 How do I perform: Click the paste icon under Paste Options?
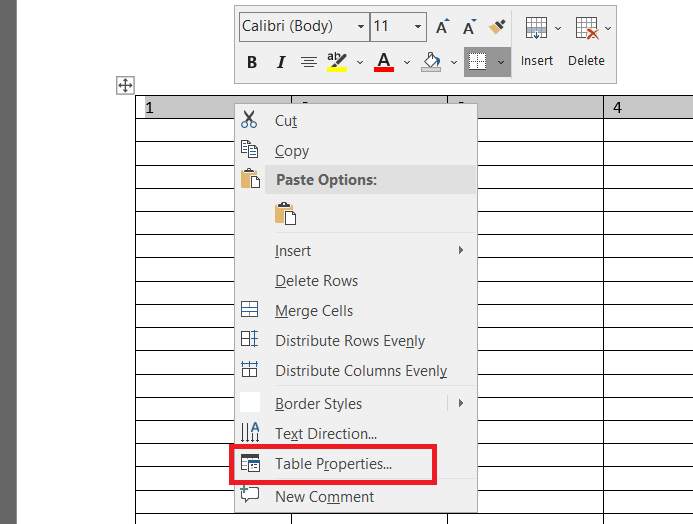[x=286, y=214]
